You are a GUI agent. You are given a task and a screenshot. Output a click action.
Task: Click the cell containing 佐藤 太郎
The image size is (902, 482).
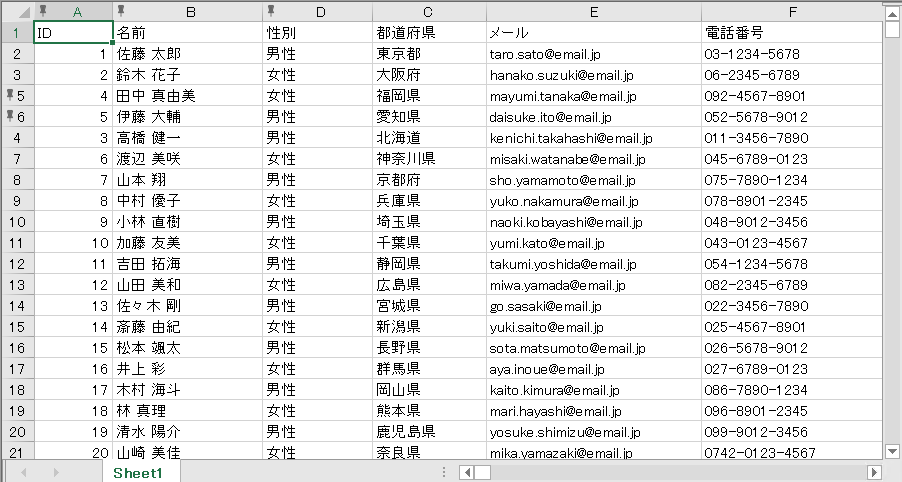(x=188, y=53)
